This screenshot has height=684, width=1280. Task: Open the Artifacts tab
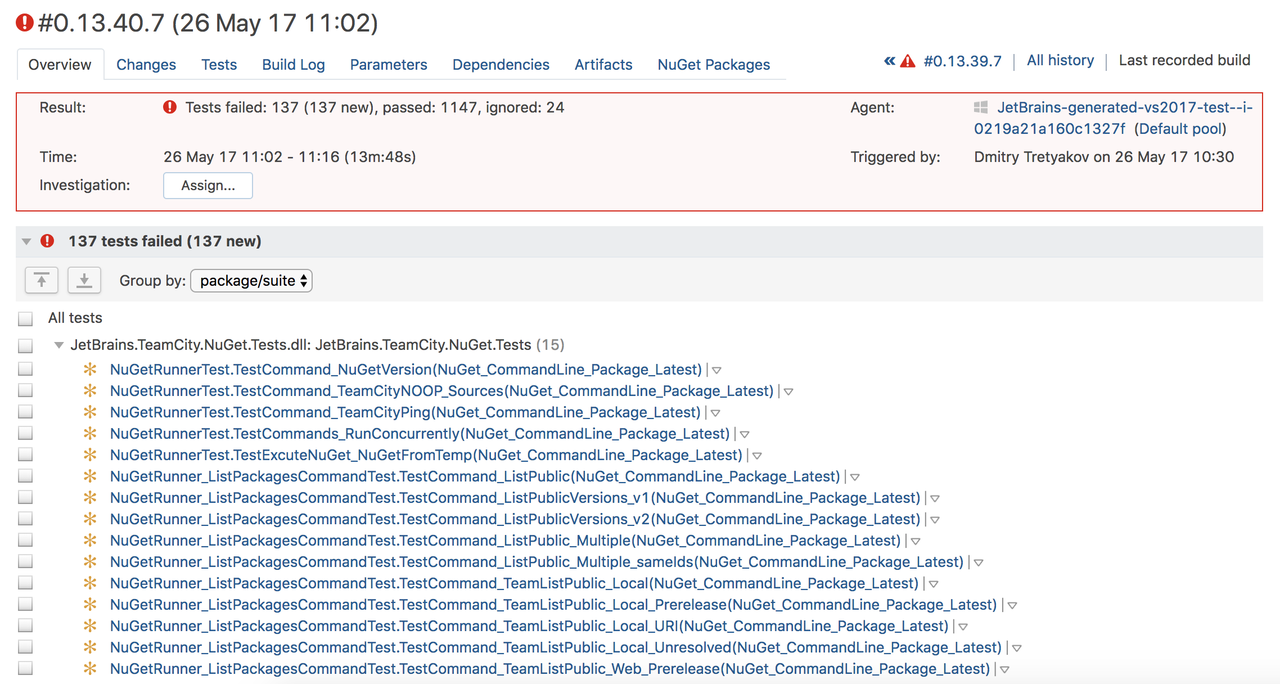(x=603, y=64)
